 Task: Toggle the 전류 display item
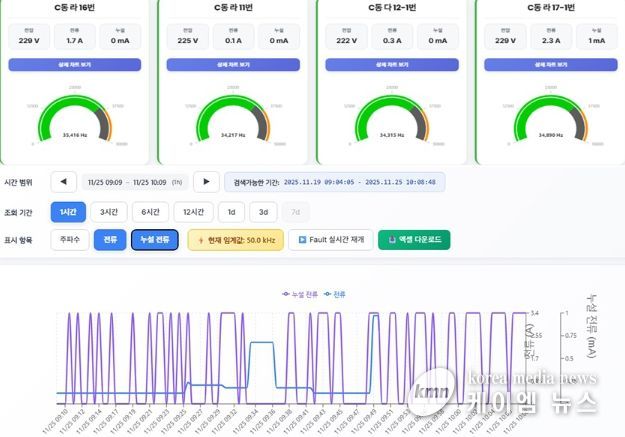click(109, 240)
